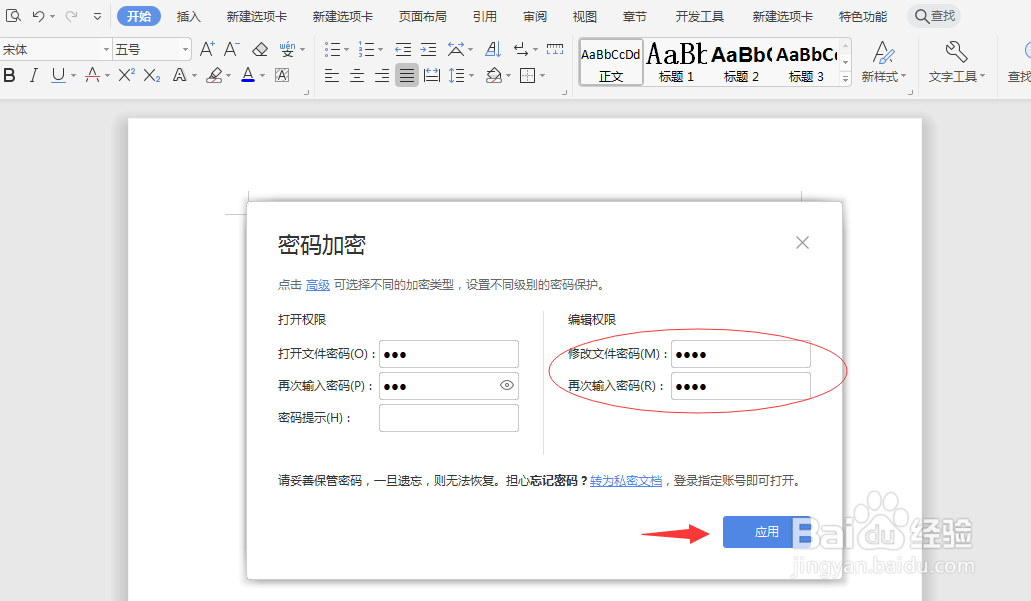The width and height of the screenshot is (1031, 601).
Task: Select 正文 style
Action: (x=611, y=62)
